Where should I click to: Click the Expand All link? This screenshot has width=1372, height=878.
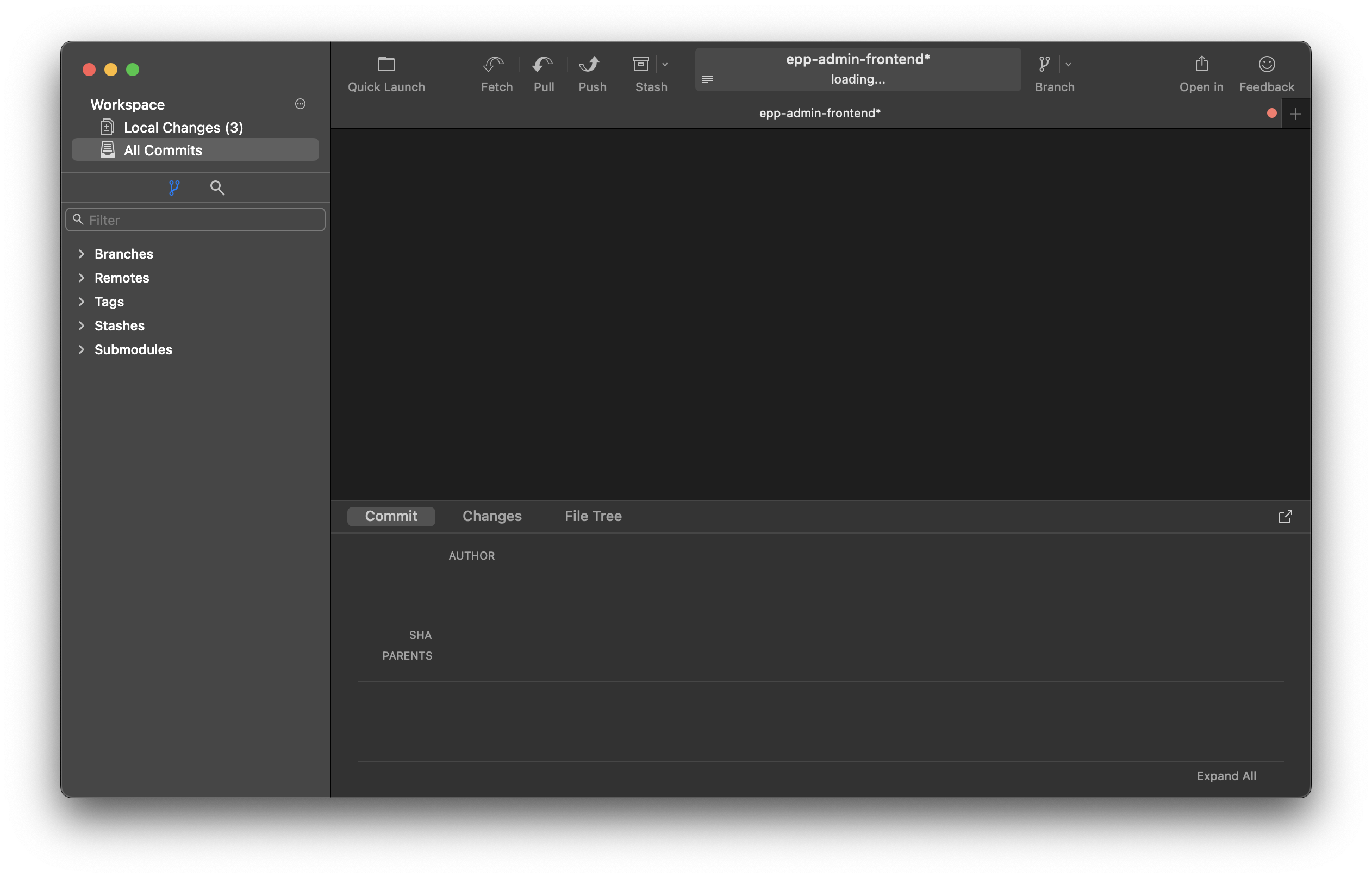pos(1226,775)
